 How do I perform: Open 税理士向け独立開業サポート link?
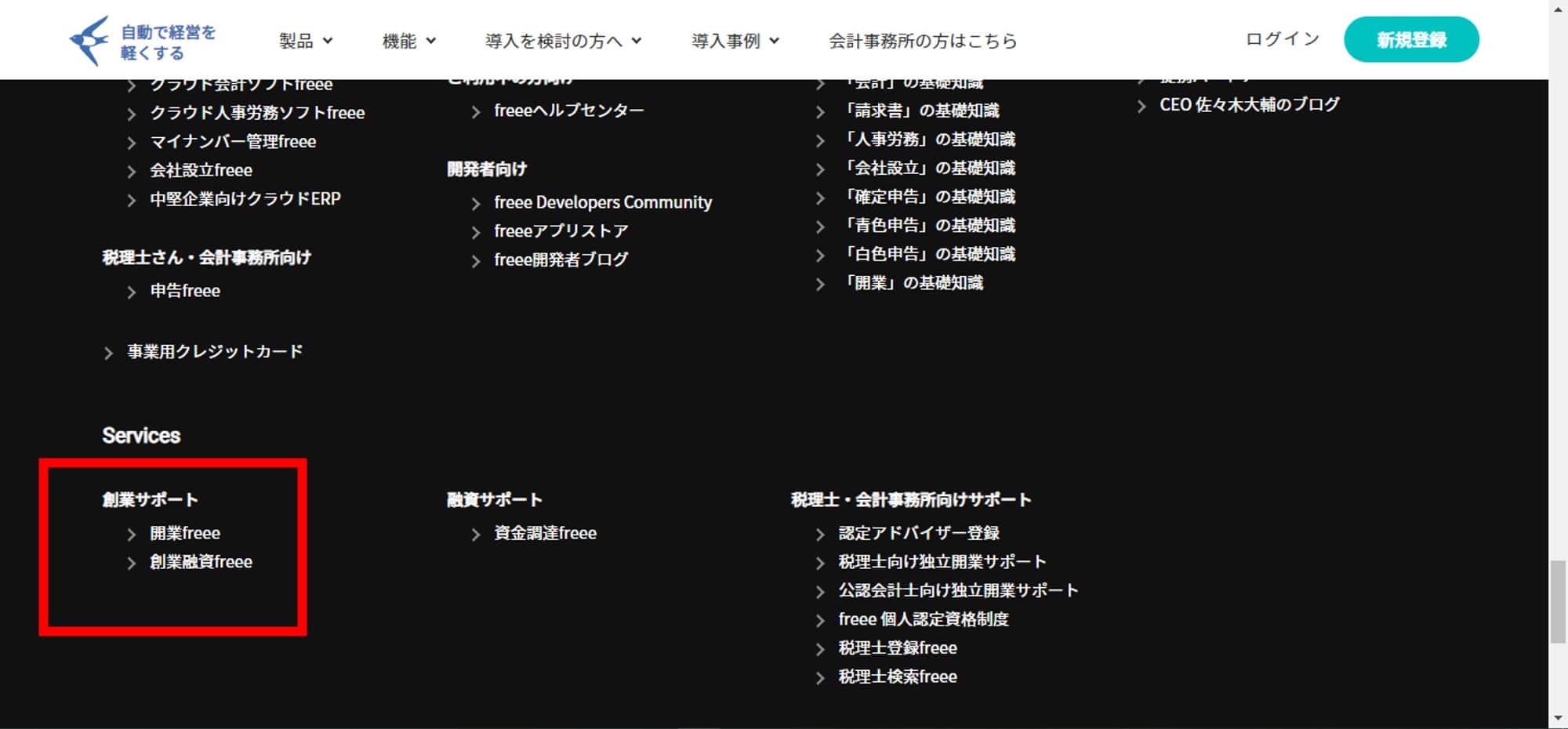[942, 562]
